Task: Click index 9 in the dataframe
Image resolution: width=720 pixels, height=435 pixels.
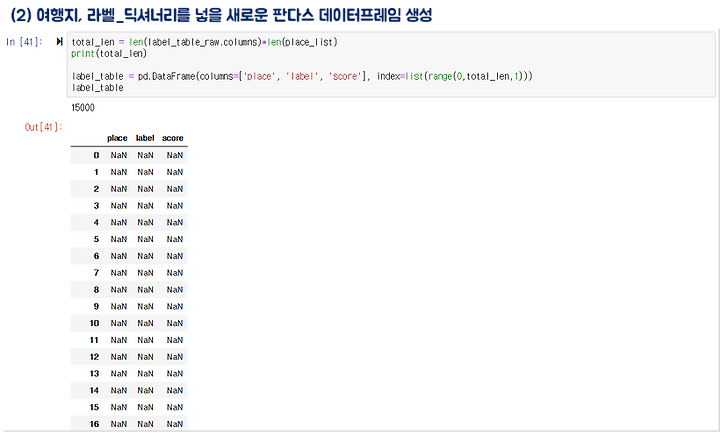Action: tap(96, 306)
